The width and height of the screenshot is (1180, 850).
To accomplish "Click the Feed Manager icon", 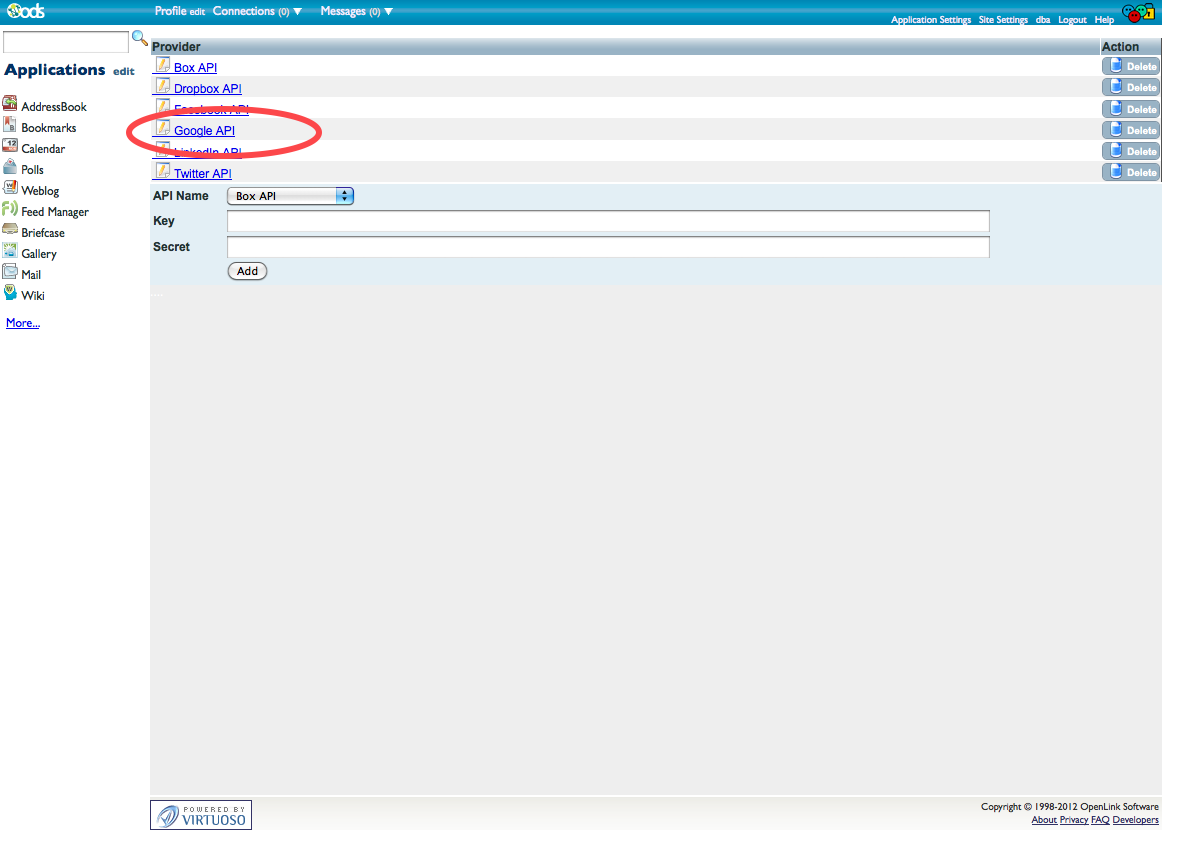I will click(x=10, y=210).
